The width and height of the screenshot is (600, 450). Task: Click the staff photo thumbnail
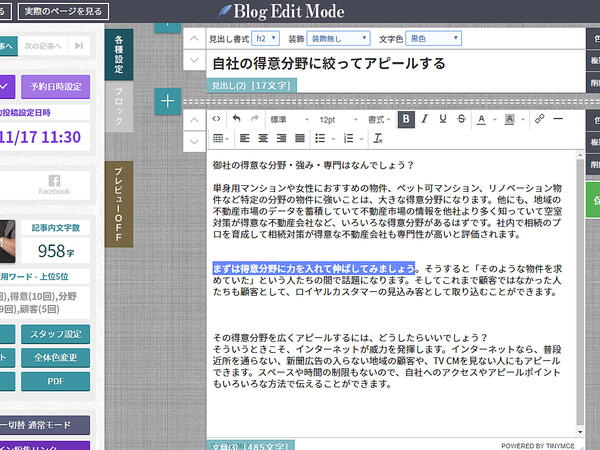tap(8, 241)
